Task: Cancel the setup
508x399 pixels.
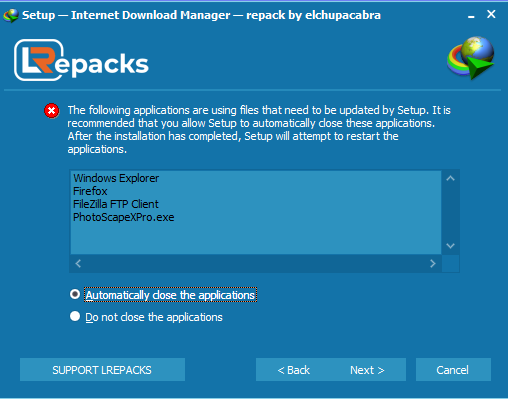Action: 453,370
